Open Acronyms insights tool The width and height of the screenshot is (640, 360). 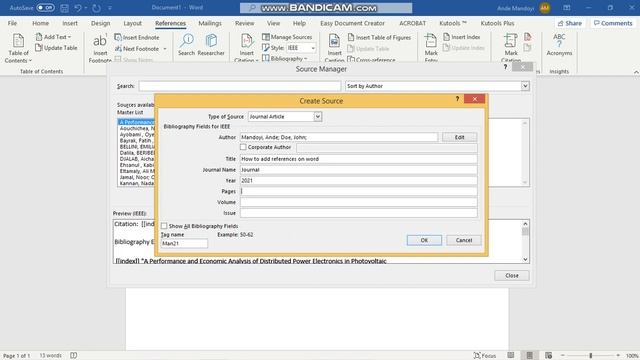point(559,45)
